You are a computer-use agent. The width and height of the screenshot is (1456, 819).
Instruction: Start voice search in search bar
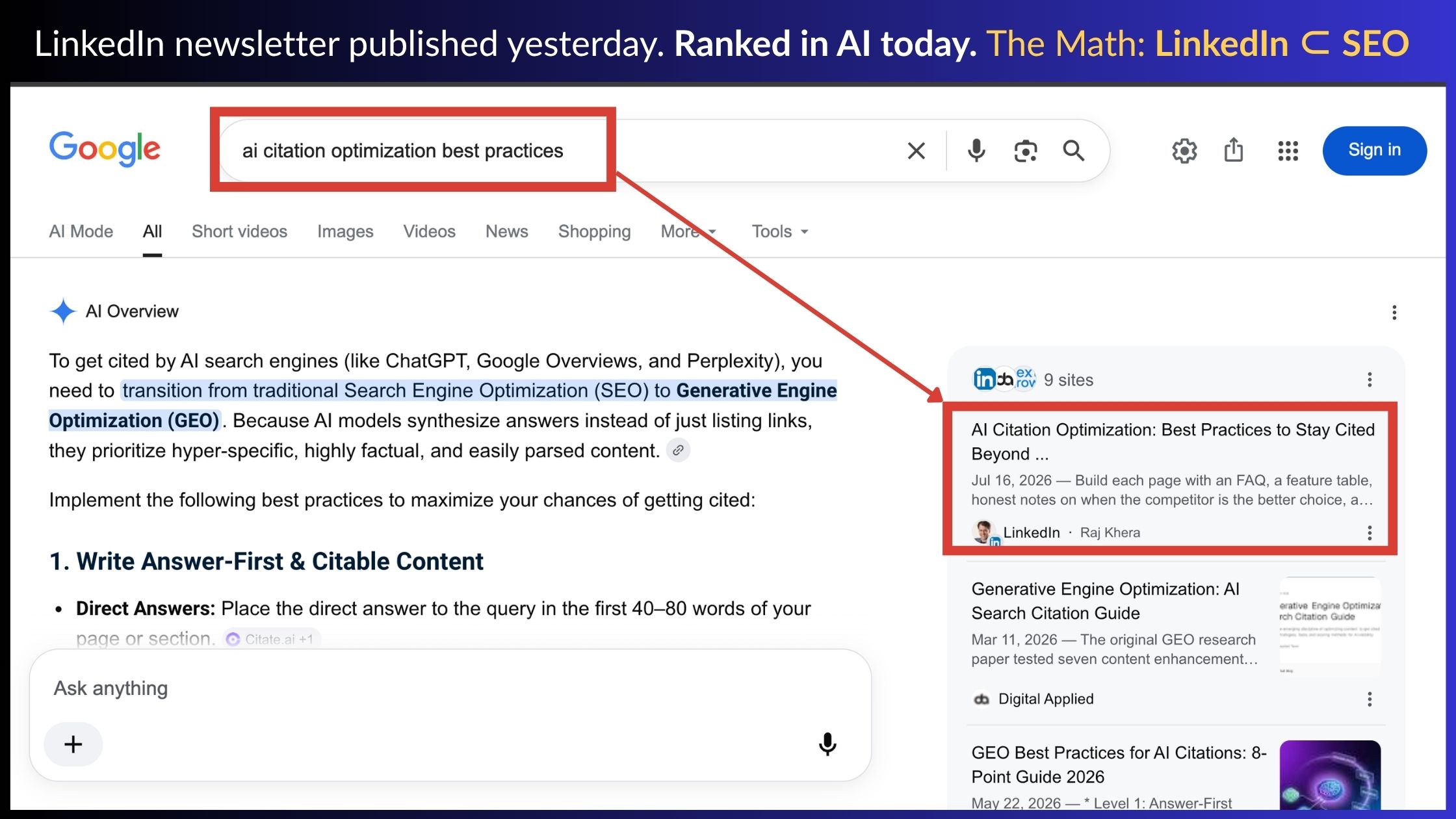(976, 151)
